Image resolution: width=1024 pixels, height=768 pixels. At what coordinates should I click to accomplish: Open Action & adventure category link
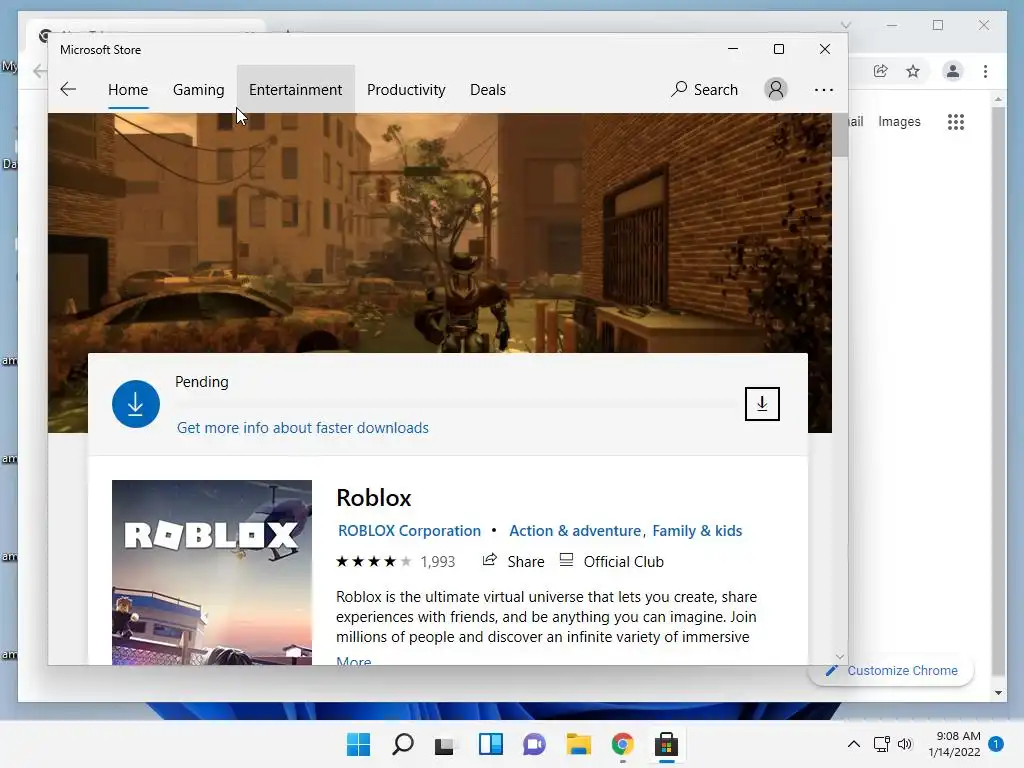575,531
